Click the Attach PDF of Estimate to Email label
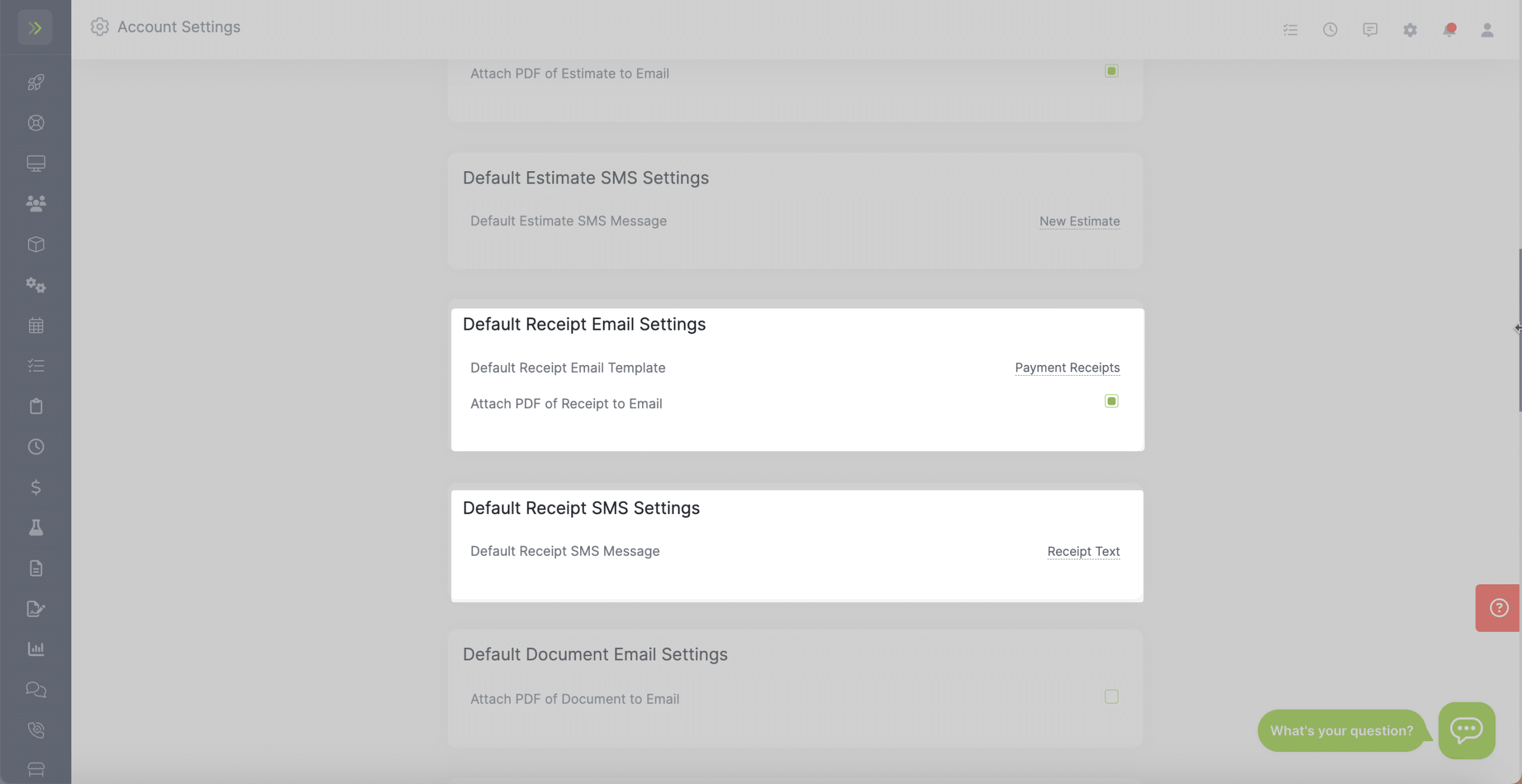This screenshot has width=1522, height=784. click(x=570, y=73)
